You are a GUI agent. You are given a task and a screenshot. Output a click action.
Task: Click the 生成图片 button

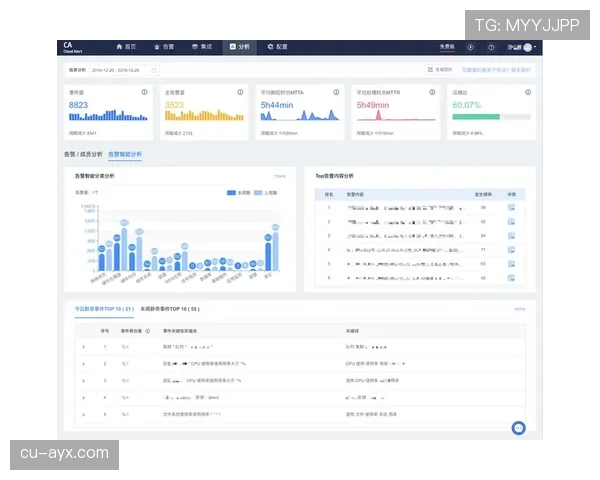click(441, 70)
